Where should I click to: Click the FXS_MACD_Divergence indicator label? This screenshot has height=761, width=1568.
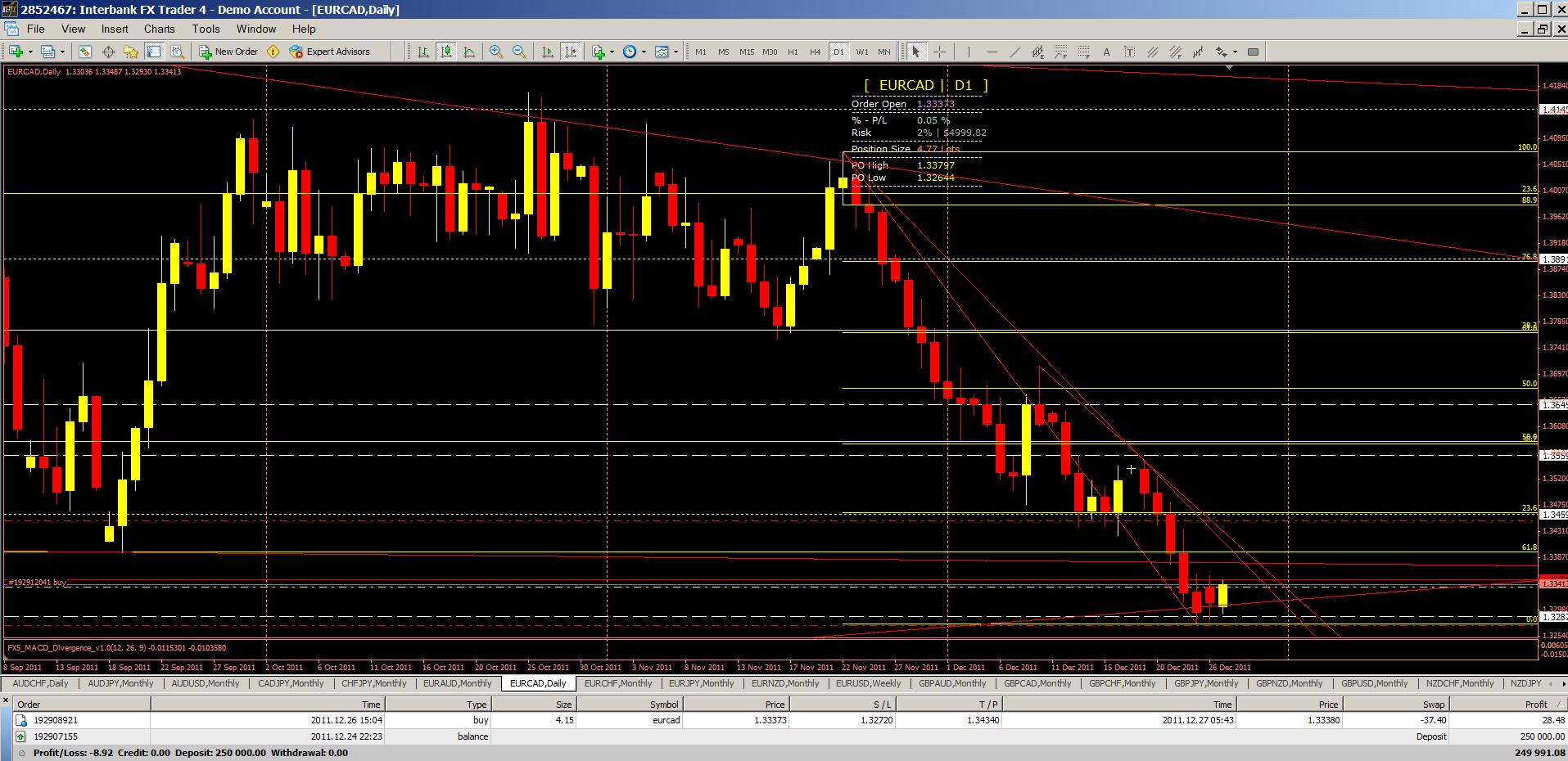116,647
